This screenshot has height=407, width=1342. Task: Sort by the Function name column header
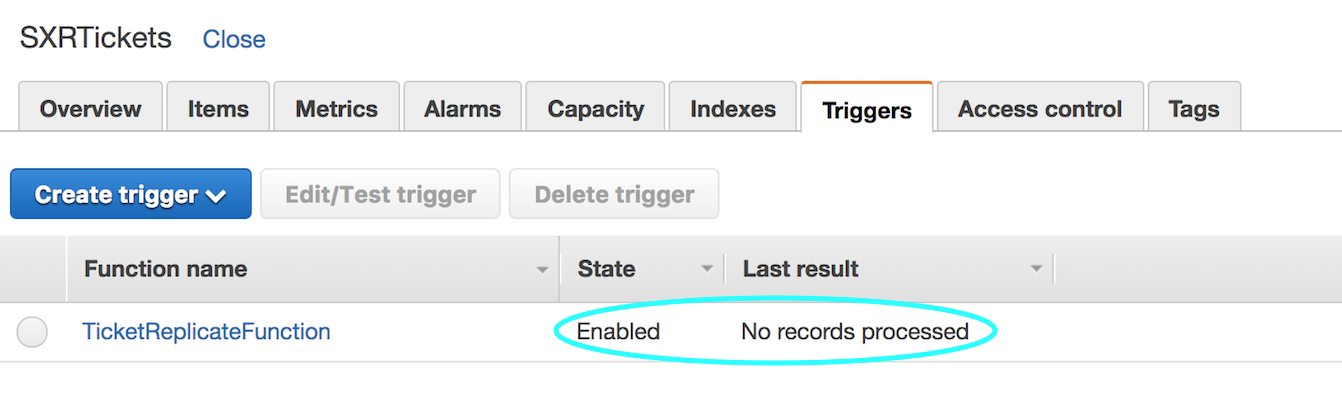coord(166,269)
